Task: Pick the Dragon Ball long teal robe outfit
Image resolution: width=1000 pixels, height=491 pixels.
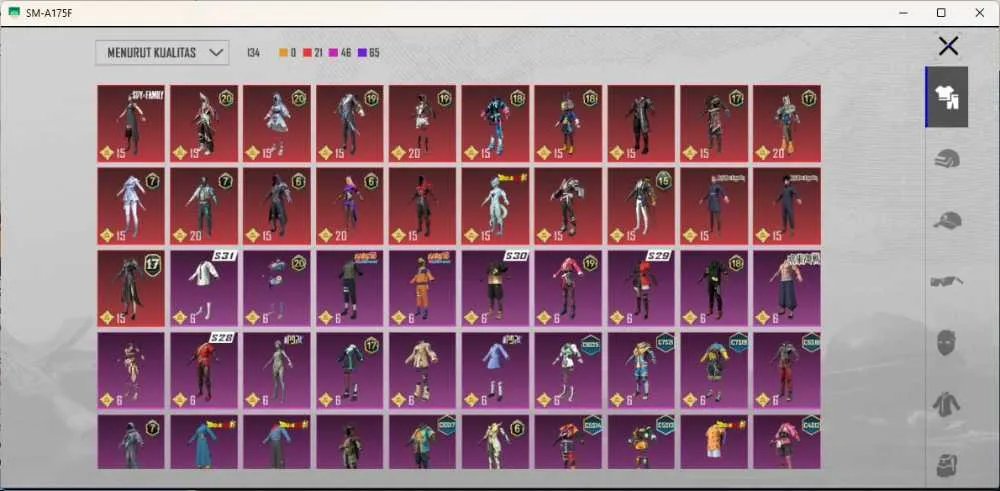Action: (x=204, y=442)
